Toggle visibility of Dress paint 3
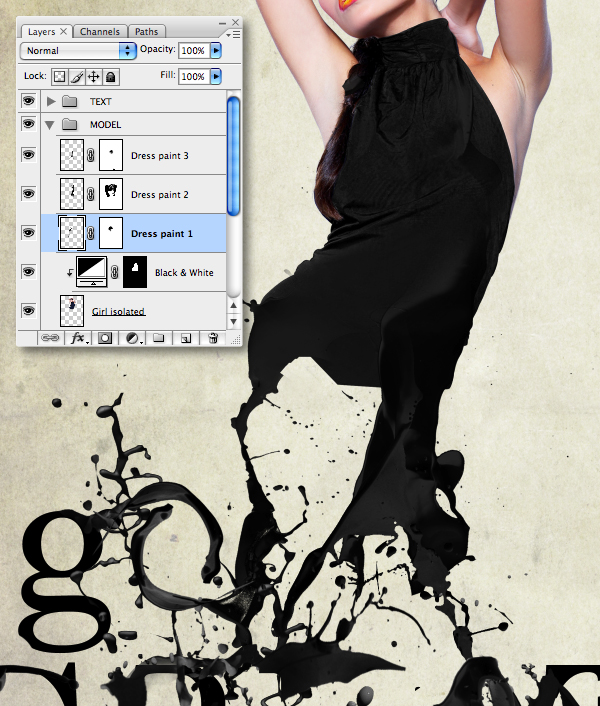This screenshot has height=706, width=600. tap(28, 155)
